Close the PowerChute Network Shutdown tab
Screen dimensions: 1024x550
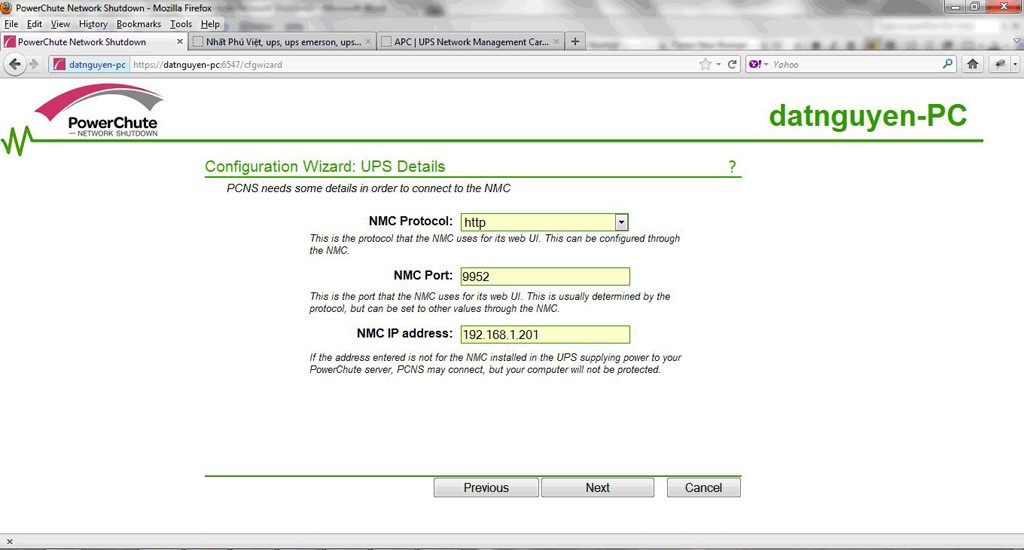coord(180,42)
